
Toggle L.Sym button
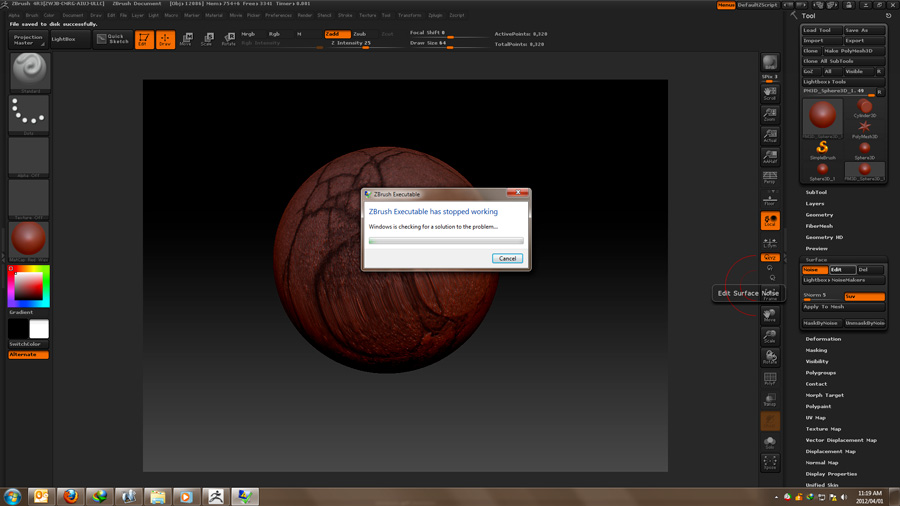[x=770, y=243]
